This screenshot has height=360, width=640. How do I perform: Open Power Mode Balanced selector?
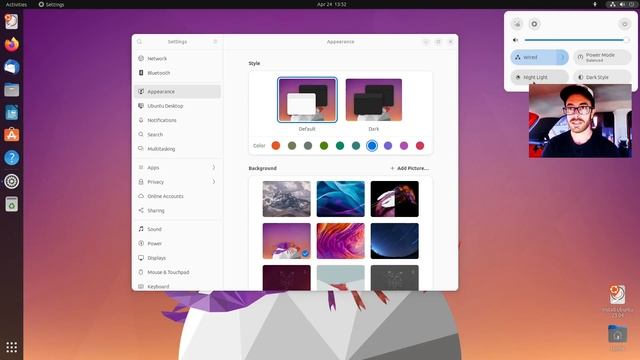[602, 57]
